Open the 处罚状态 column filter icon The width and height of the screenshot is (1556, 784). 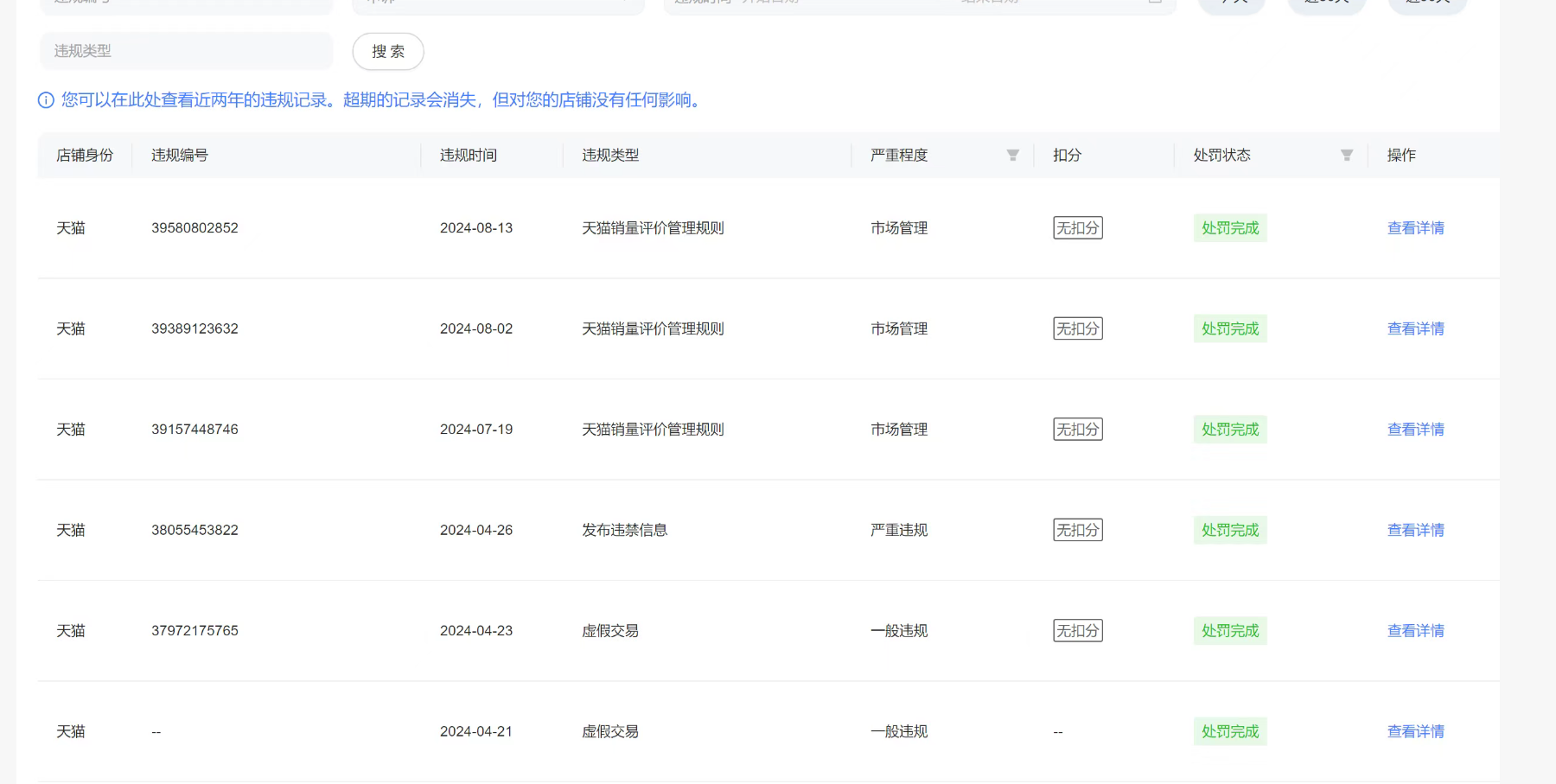pos(1346,156)
